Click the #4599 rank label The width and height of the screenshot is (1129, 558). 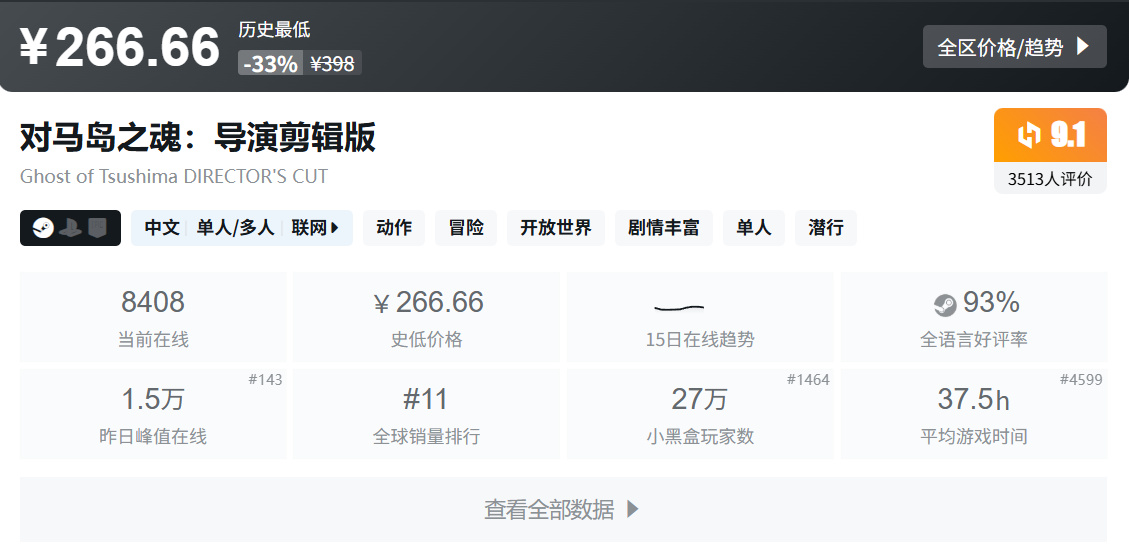coord(1081,379)
